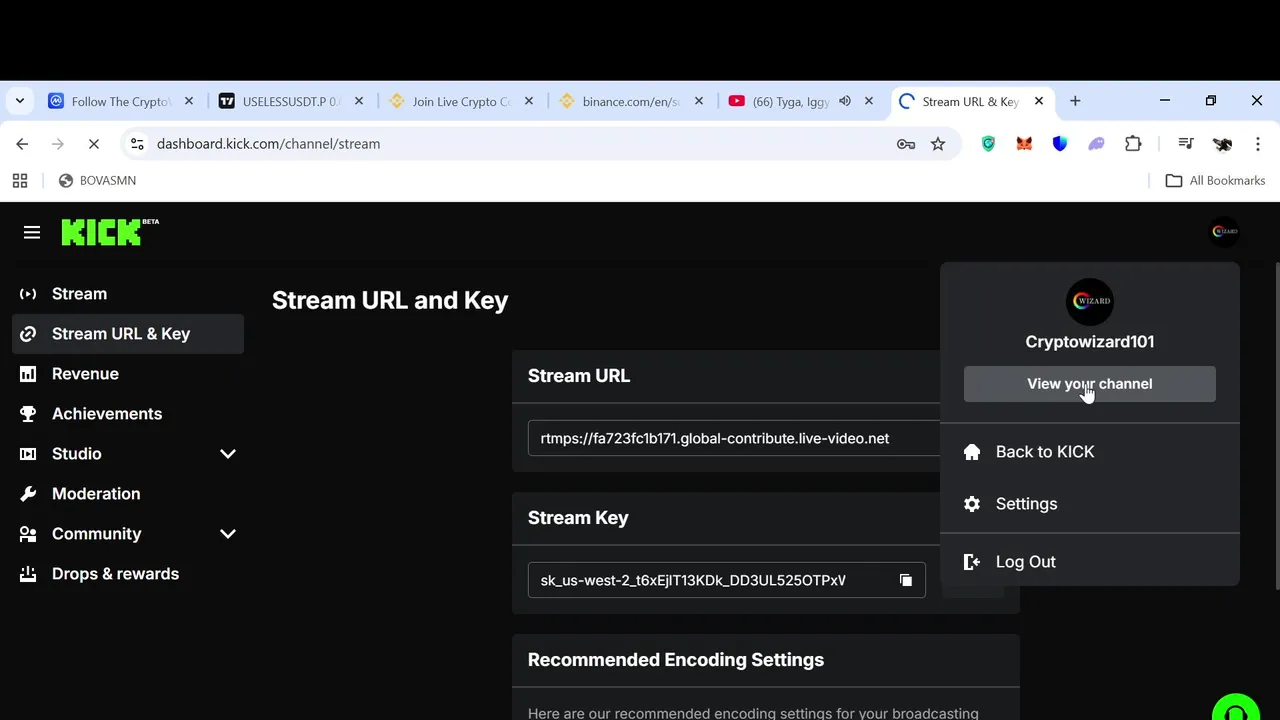Choose Log Out from profile menu
Image resolution: width=1280 pixels, height=720 pixels.
coord(1090,562)
